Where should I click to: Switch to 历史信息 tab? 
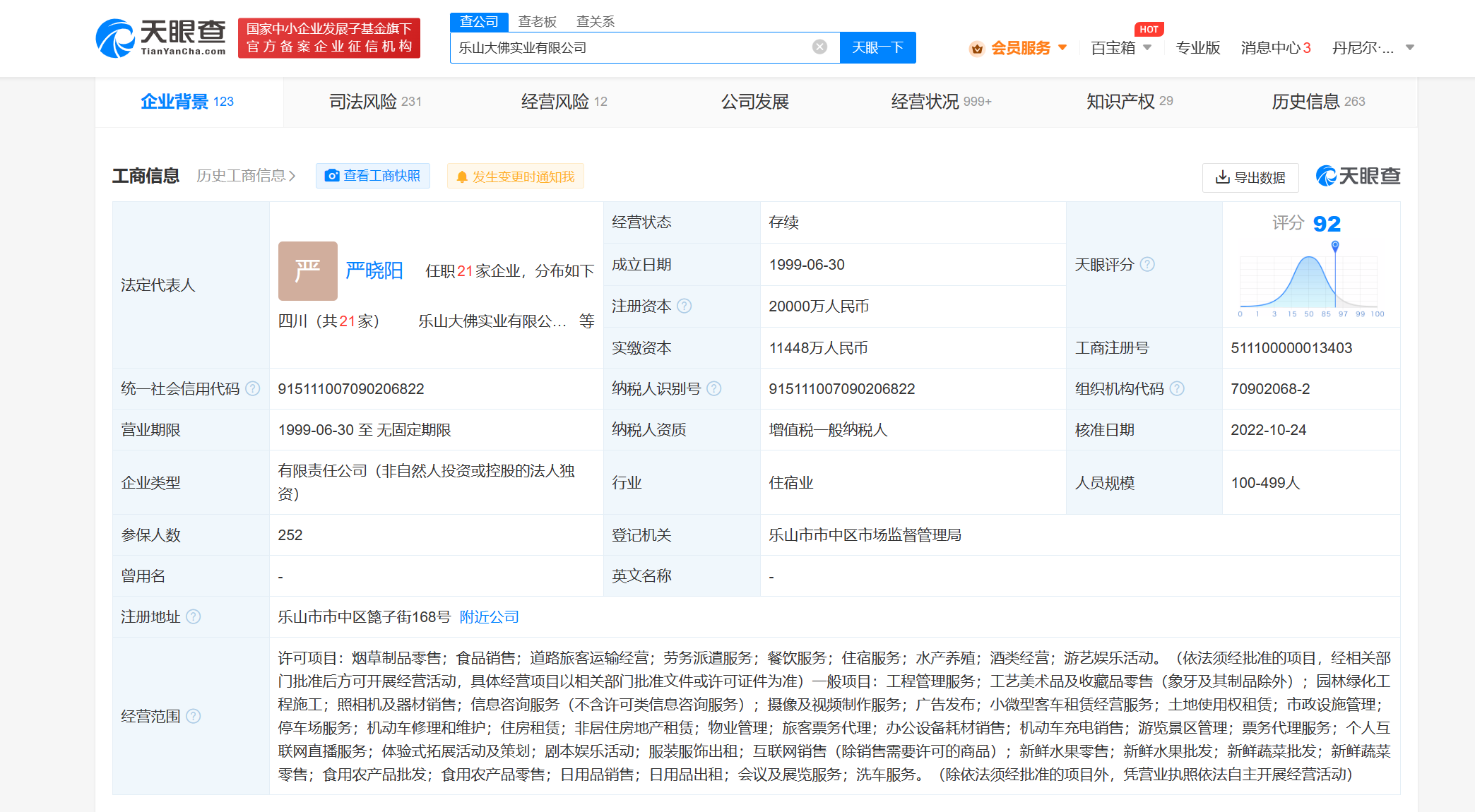tap(1318, 102)
